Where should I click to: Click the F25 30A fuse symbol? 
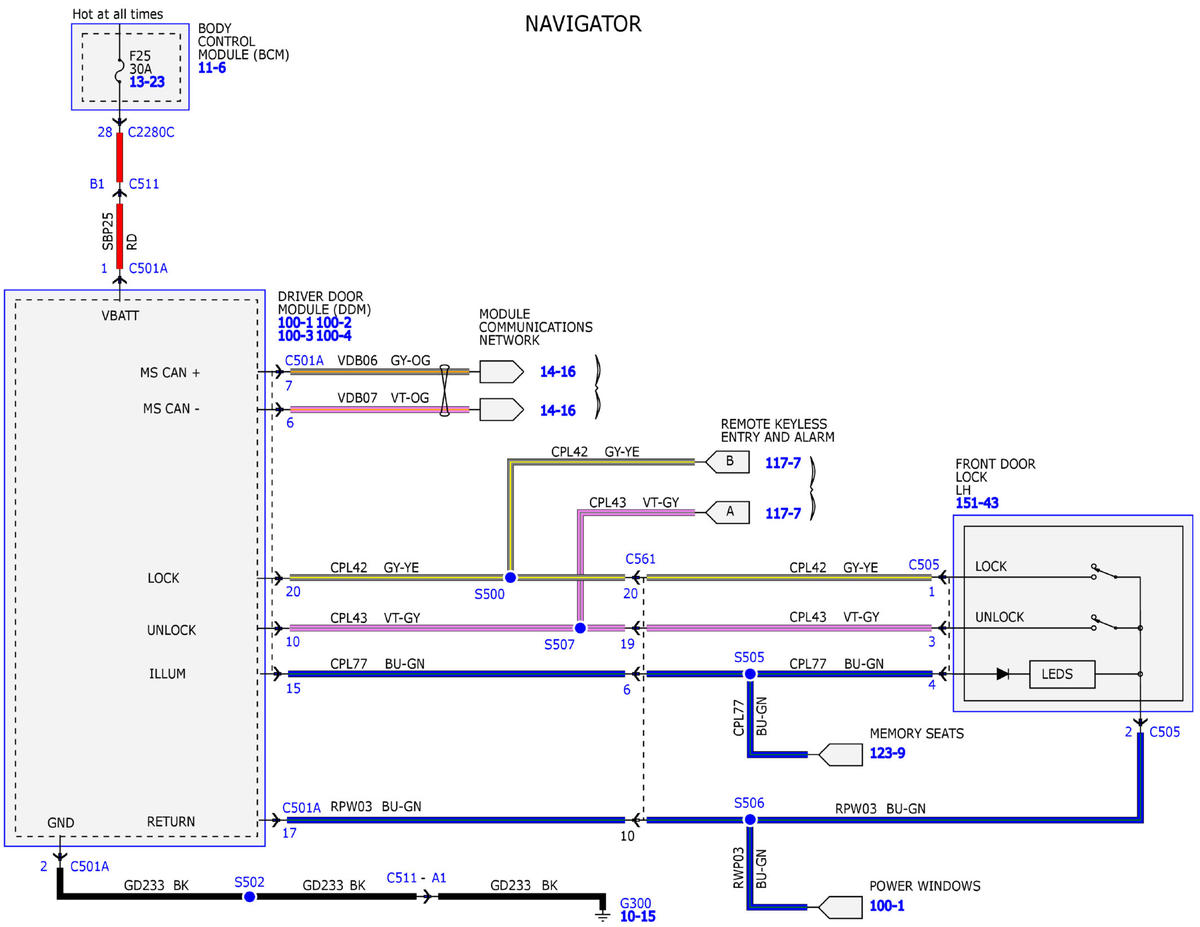[x=121, y=68]
